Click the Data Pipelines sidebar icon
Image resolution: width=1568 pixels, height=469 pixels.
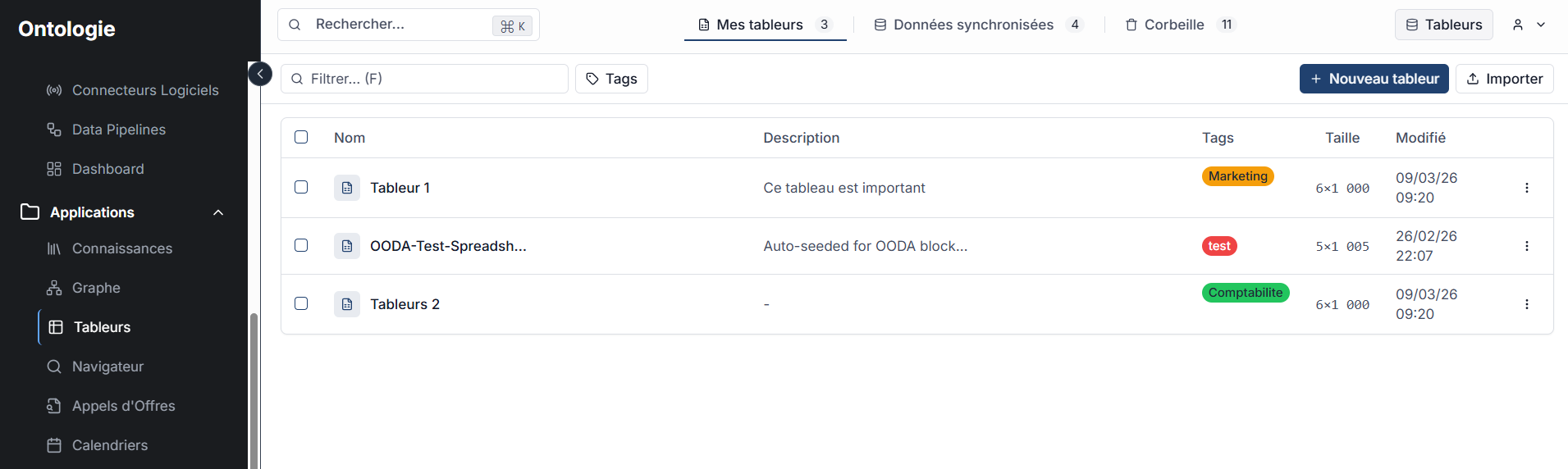[x=54, y=130]
